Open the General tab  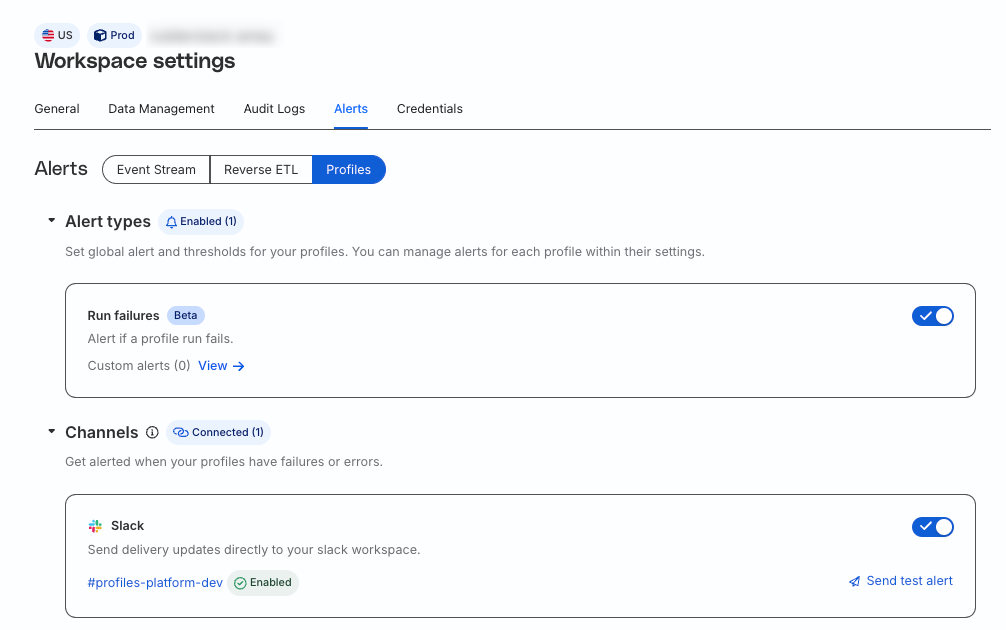click(x=57, y=108)
